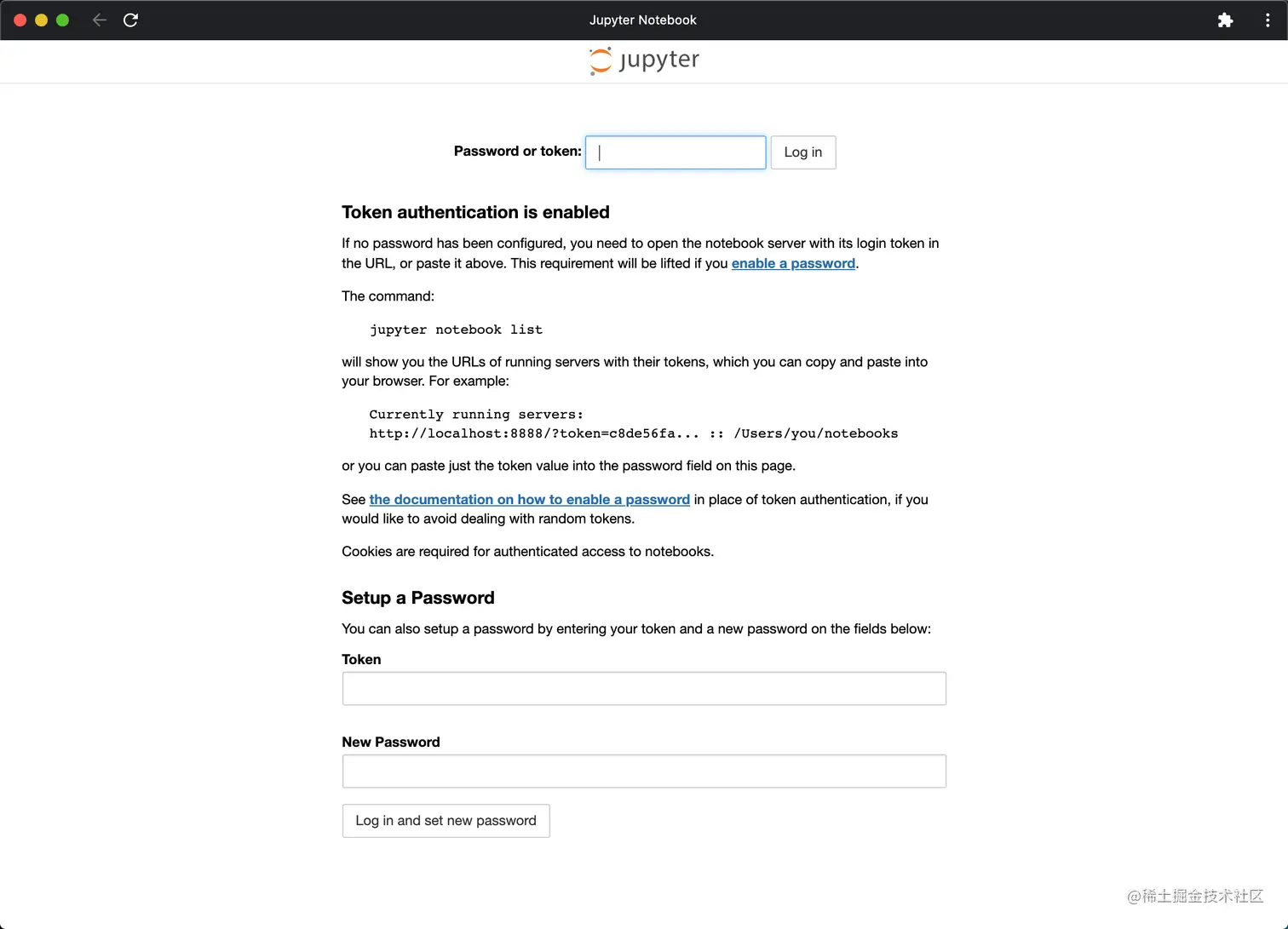The height and width of the screenshot is (929, 1288).
Task: Click Log in and set new password
Action: [x=446, y=821]
